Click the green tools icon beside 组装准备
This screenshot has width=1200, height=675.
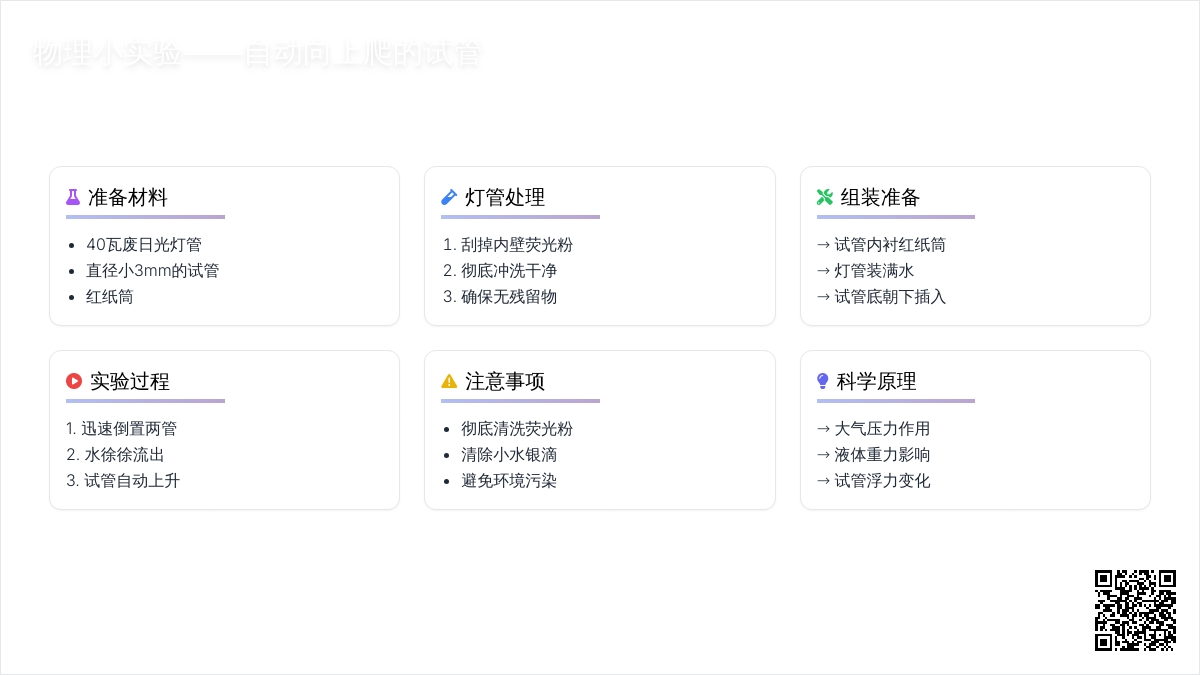point(824,197)
